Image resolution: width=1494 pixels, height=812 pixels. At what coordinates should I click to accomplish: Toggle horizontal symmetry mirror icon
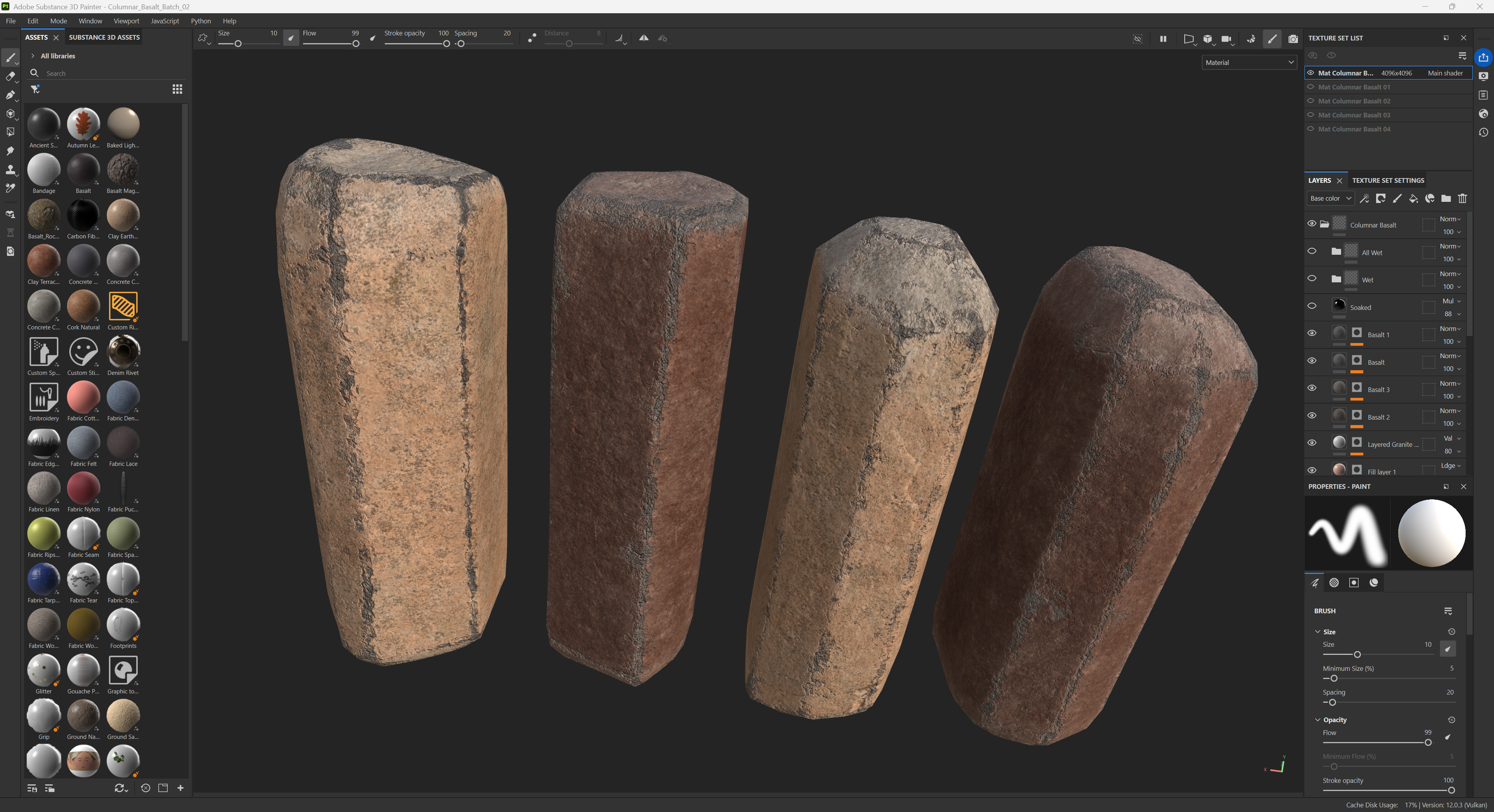(644, 38)
